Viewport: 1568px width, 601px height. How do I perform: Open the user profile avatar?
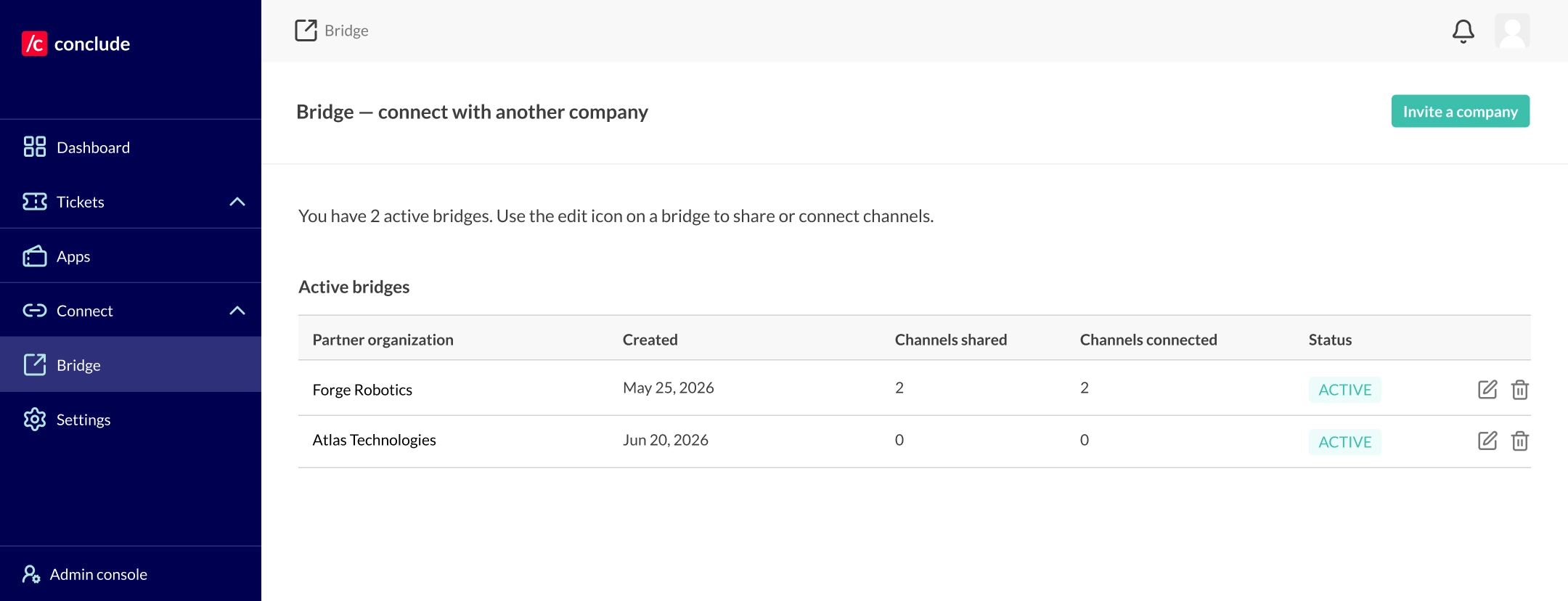[x=1512, y=31]
